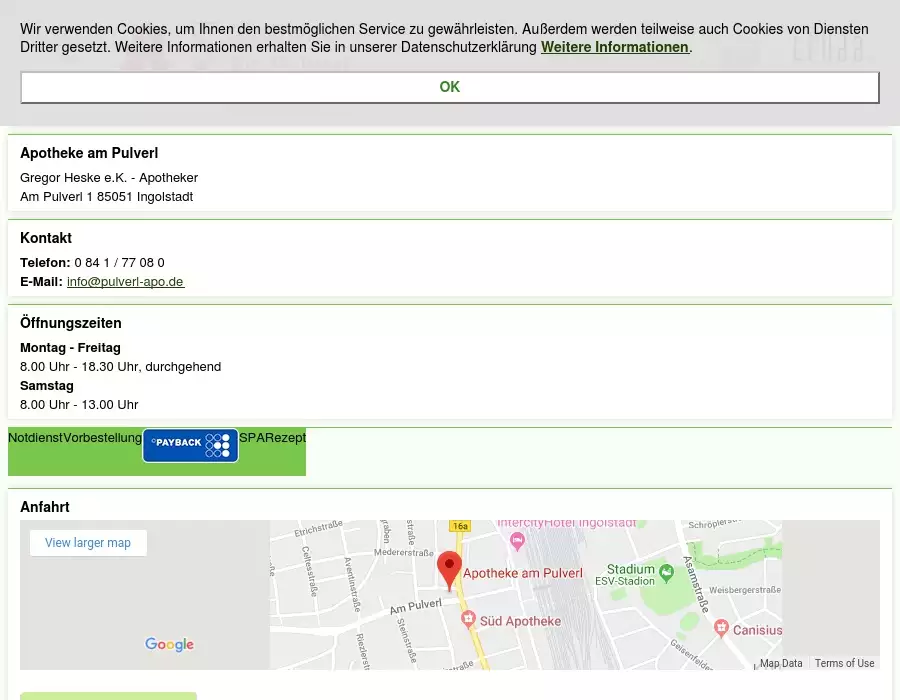Select the Süd Apotheke map icon

click(x=468, y=621)
